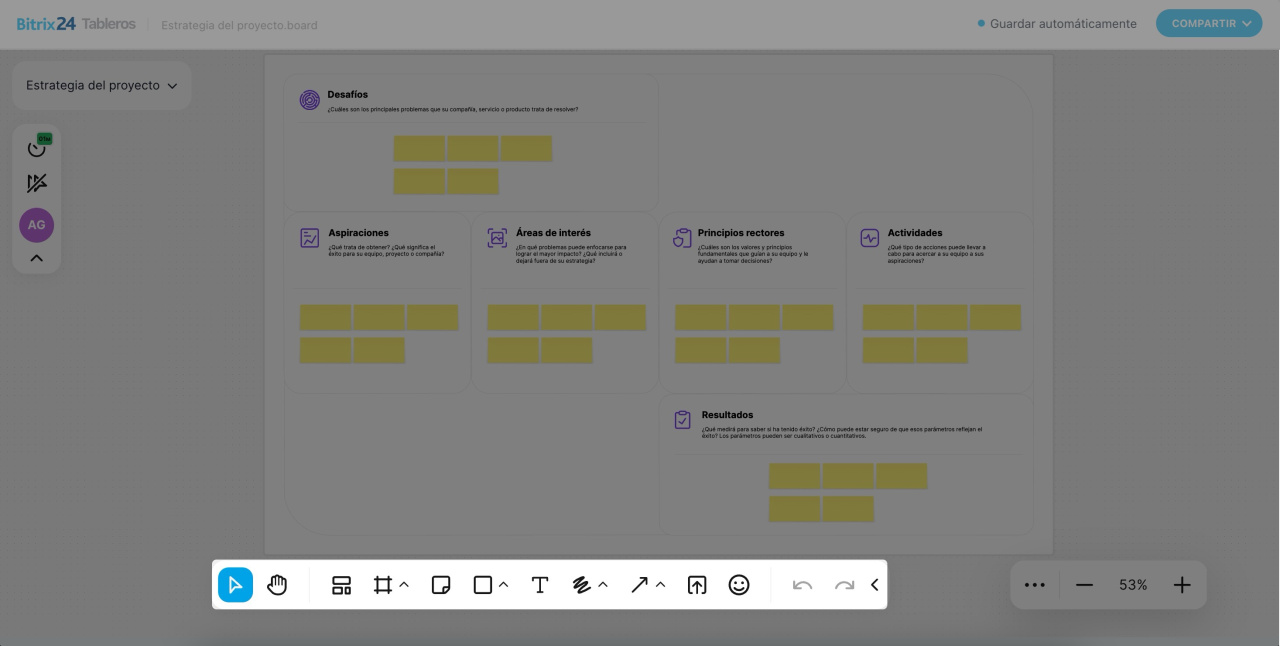This screenshot has width=1280, height=646.
Task: Add a sticky note
Action: click(x=441, y=585)
